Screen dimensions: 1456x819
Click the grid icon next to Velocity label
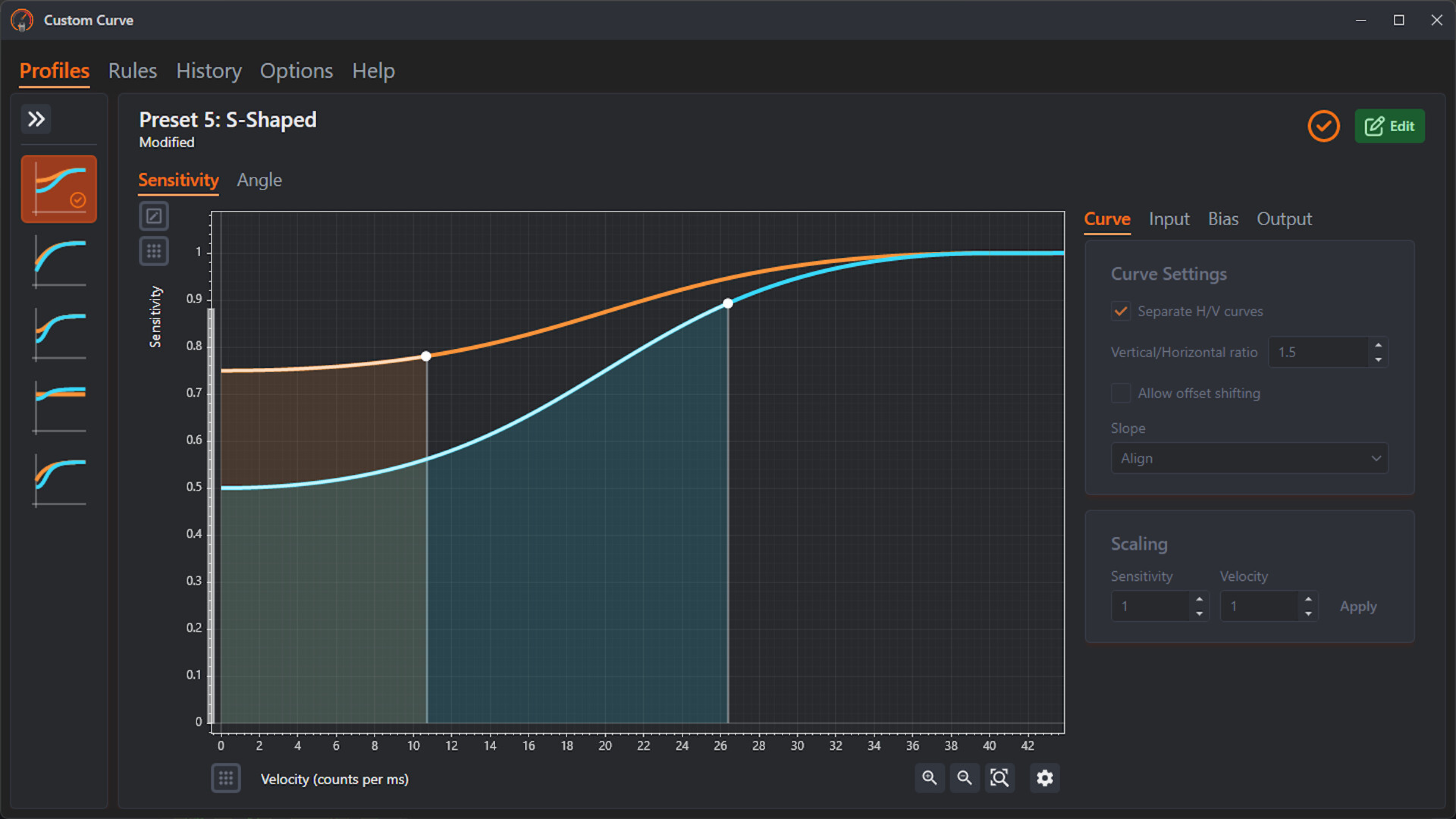tap(226, 777)
